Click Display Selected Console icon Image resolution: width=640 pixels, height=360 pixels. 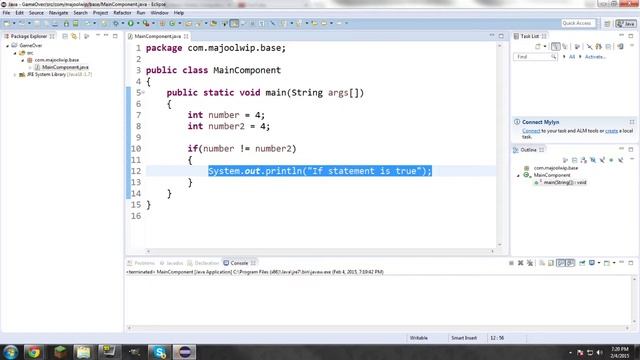pos(592,263)
